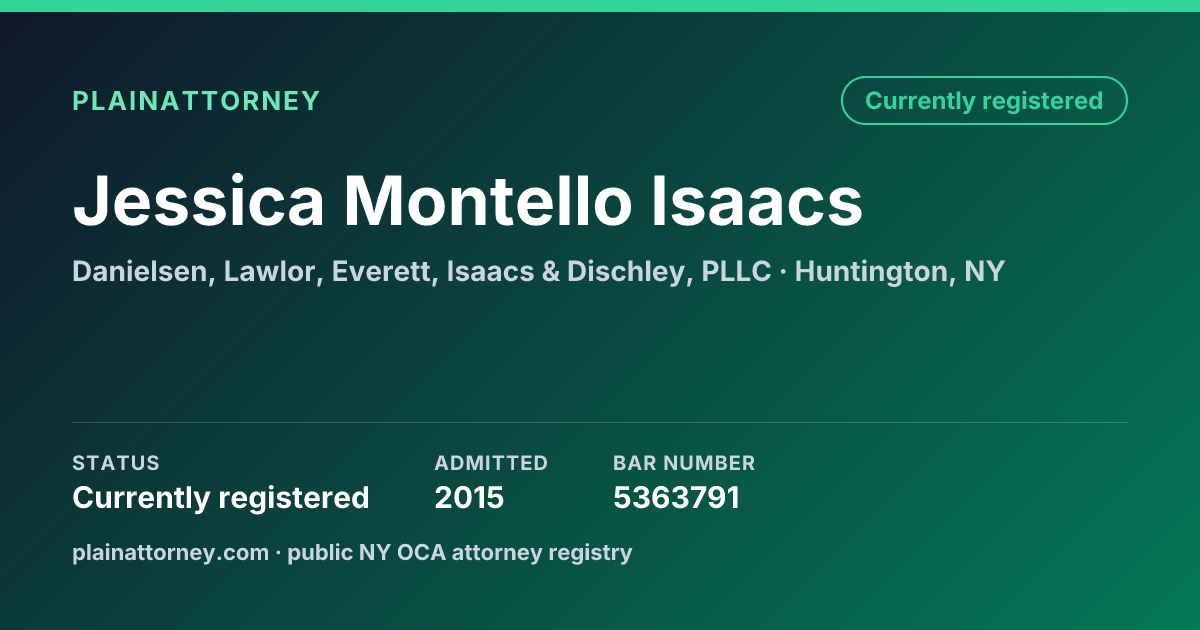Click the ADMITTED label
1200x630 pixels.
pyautogui.click(x=491, y=463)
